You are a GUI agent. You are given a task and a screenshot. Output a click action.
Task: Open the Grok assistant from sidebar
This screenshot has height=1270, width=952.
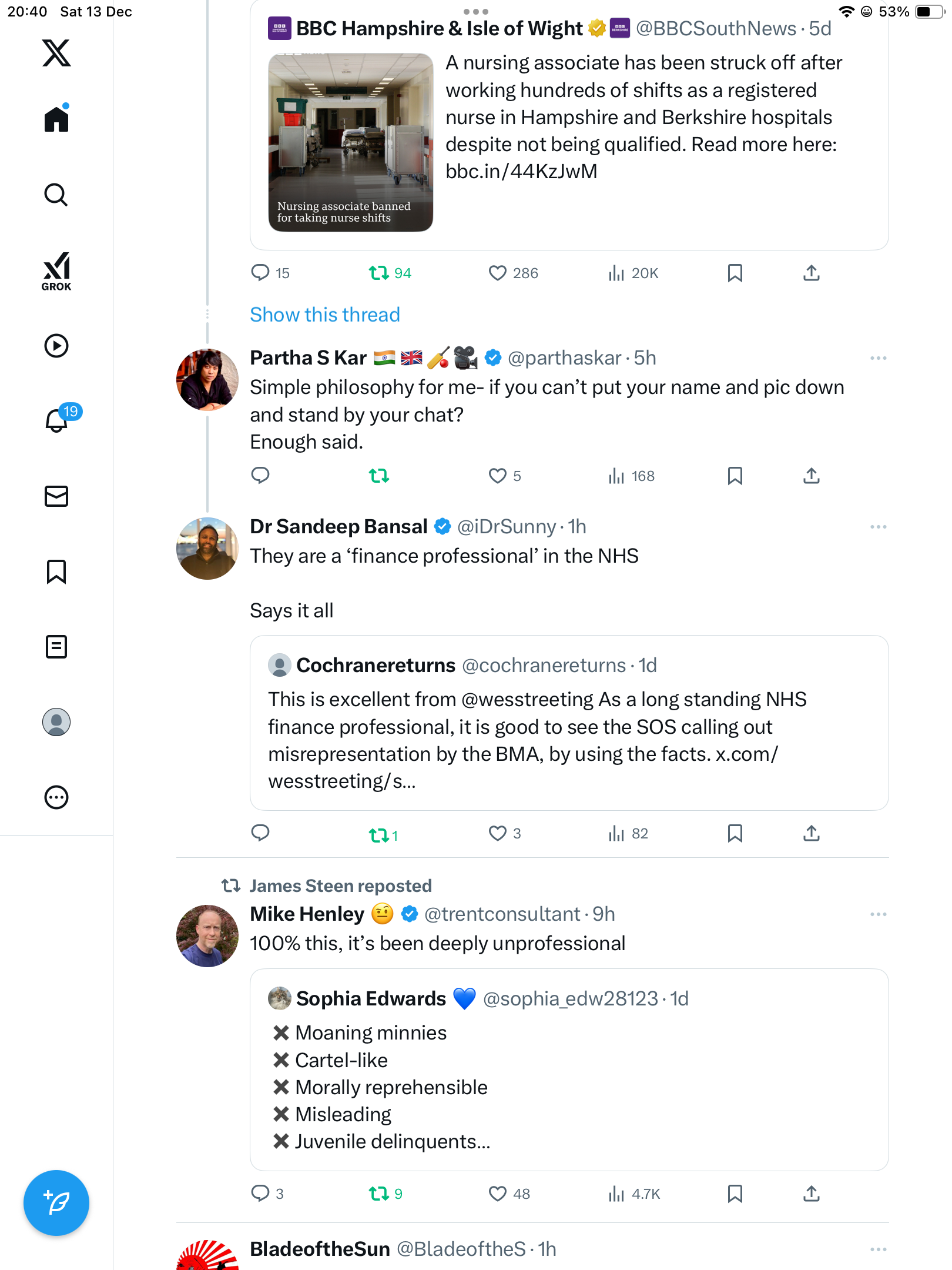tap(56, 272)
